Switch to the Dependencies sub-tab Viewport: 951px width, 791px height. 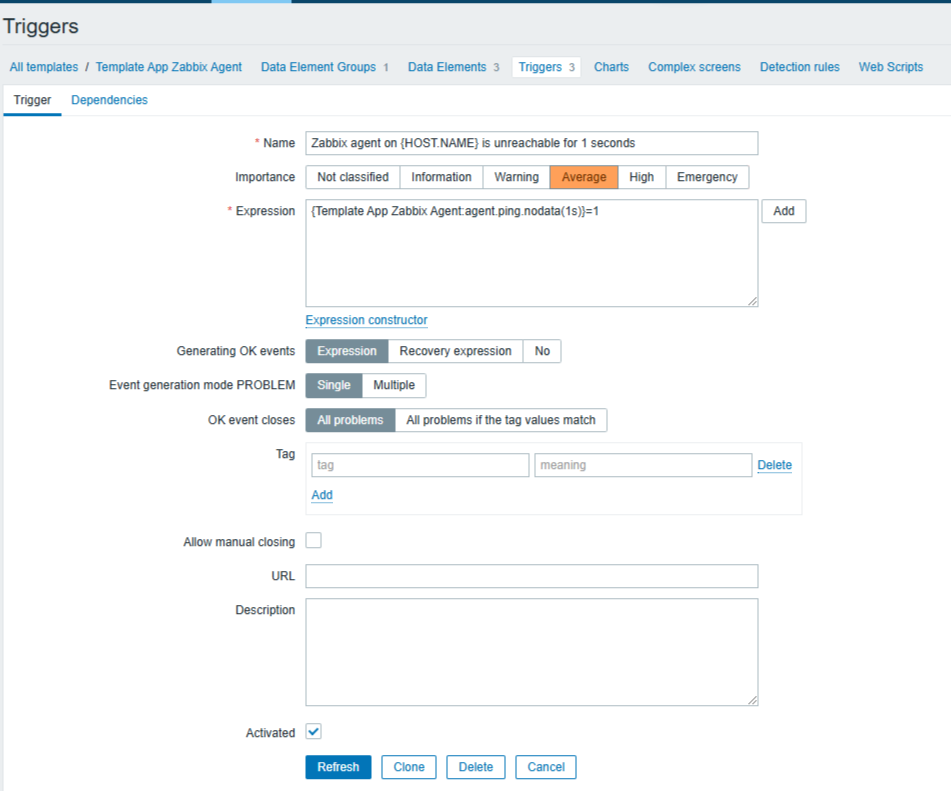[109, 100]
